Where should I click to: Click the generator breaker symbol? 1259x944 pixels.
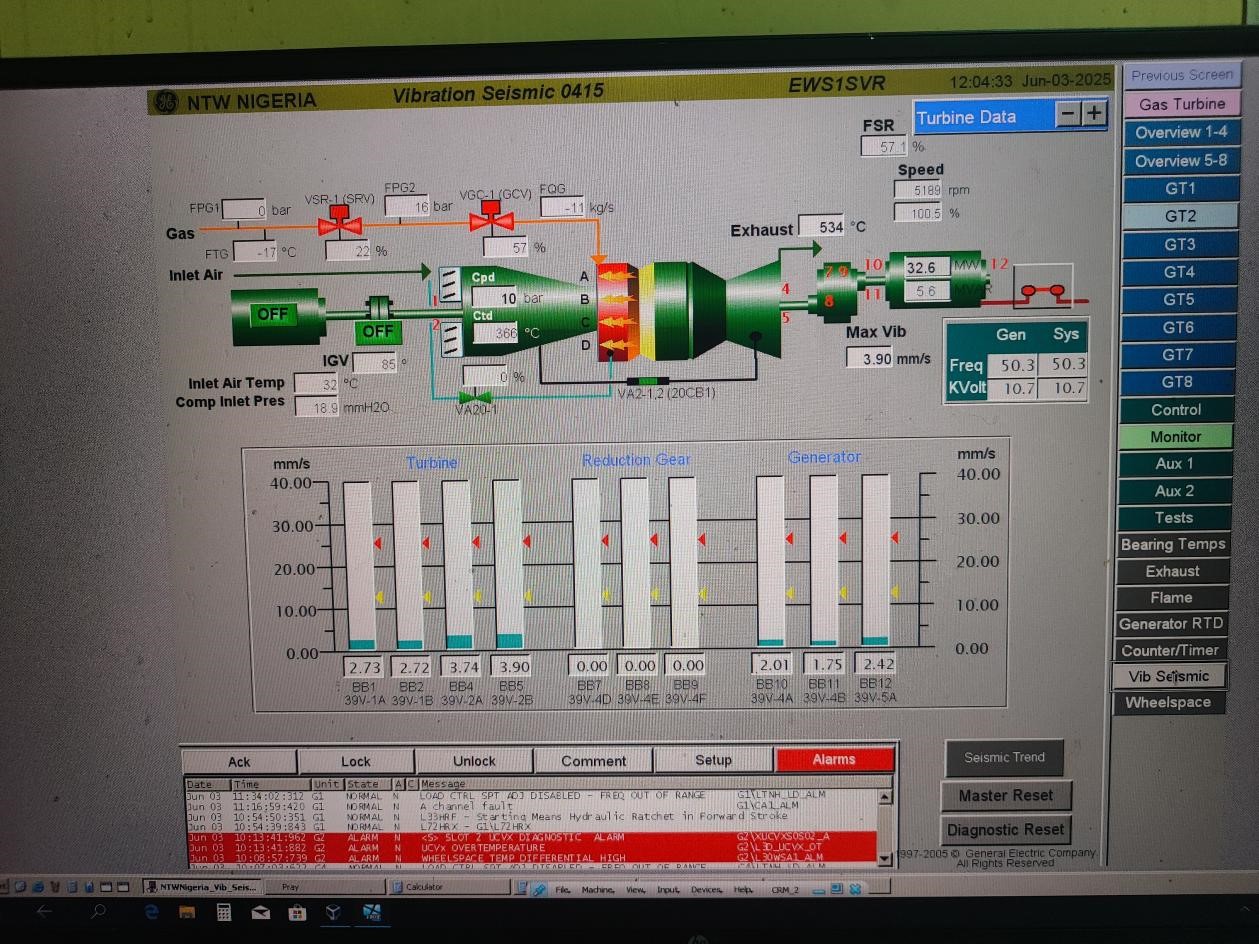[x=1042, y=292]
